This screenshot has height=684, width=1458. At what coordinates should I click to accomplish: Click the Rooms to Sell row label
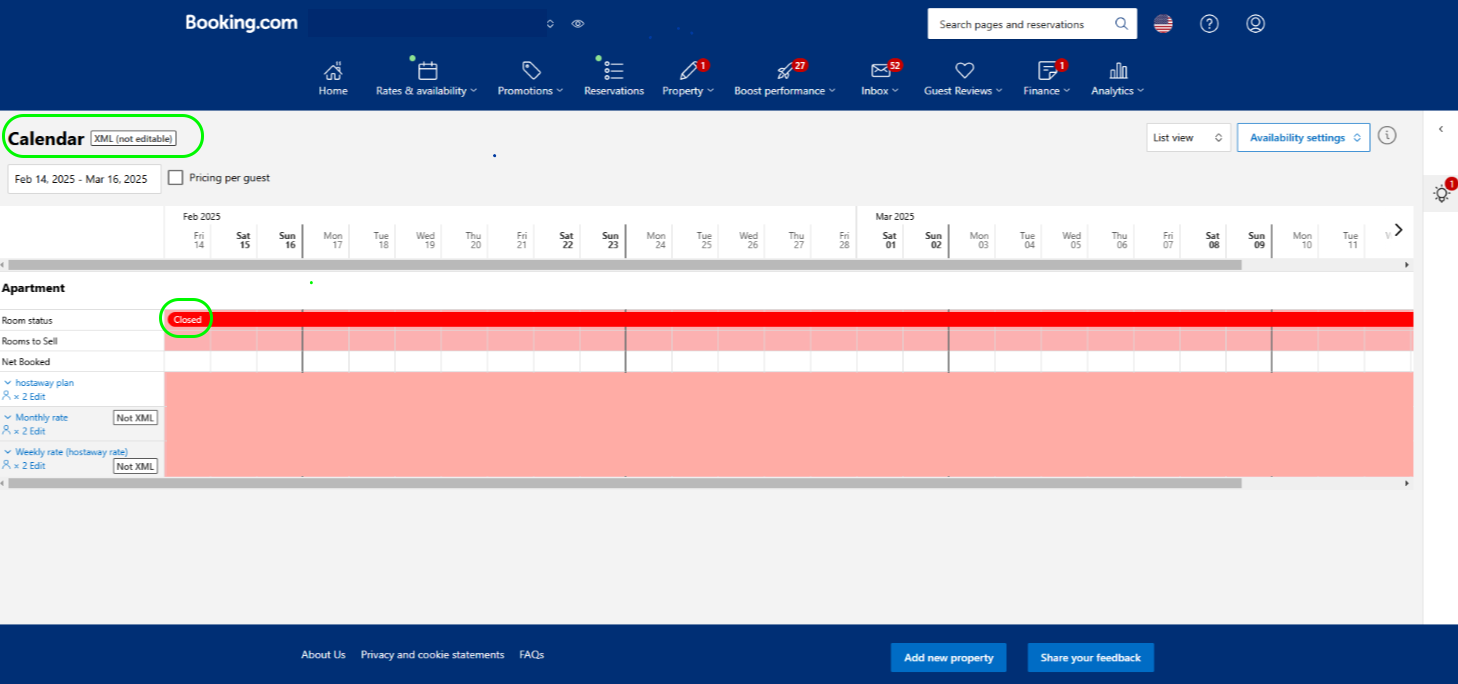[29, 341]
